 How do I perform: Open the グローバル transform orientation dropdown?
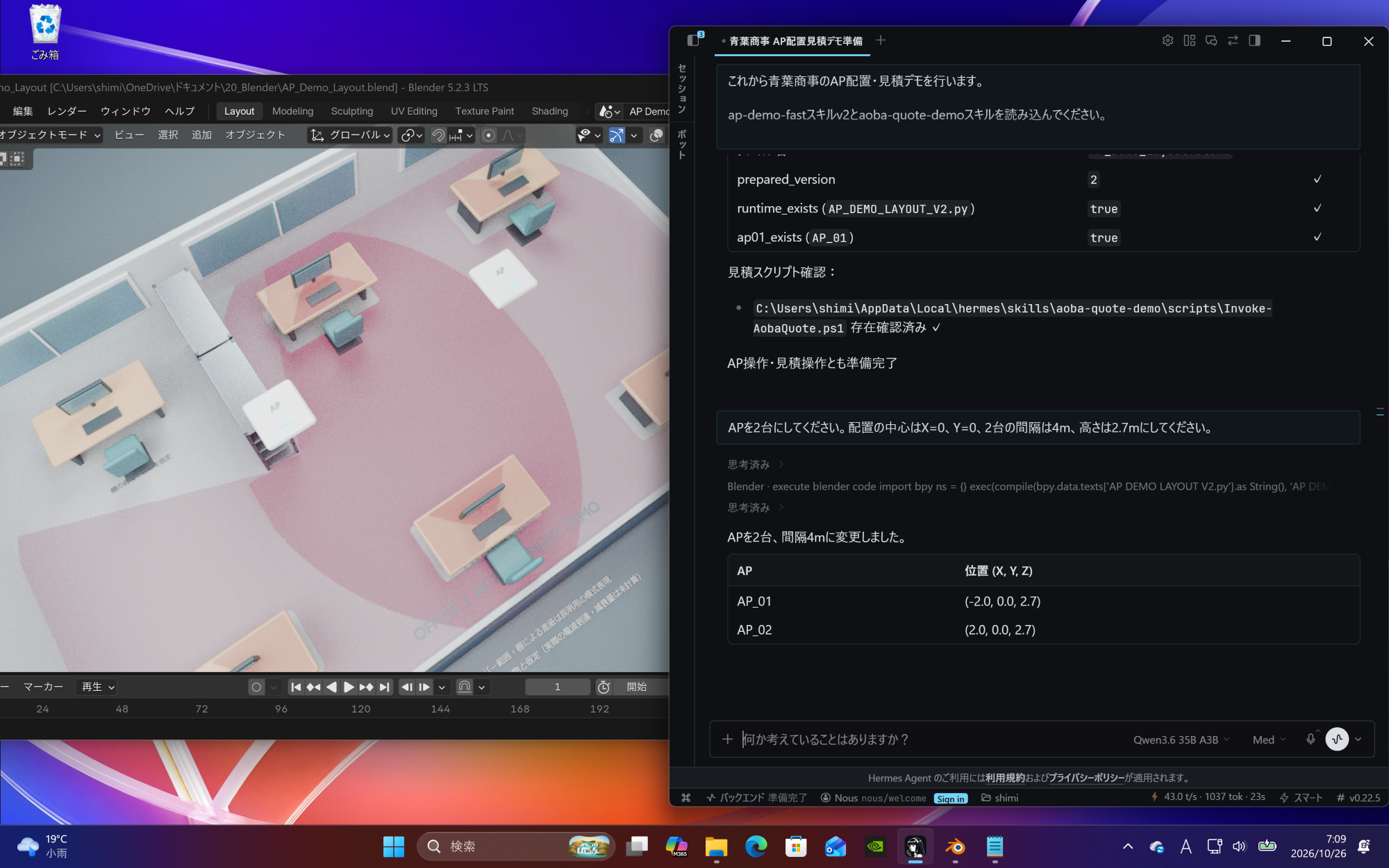[351, 135]
